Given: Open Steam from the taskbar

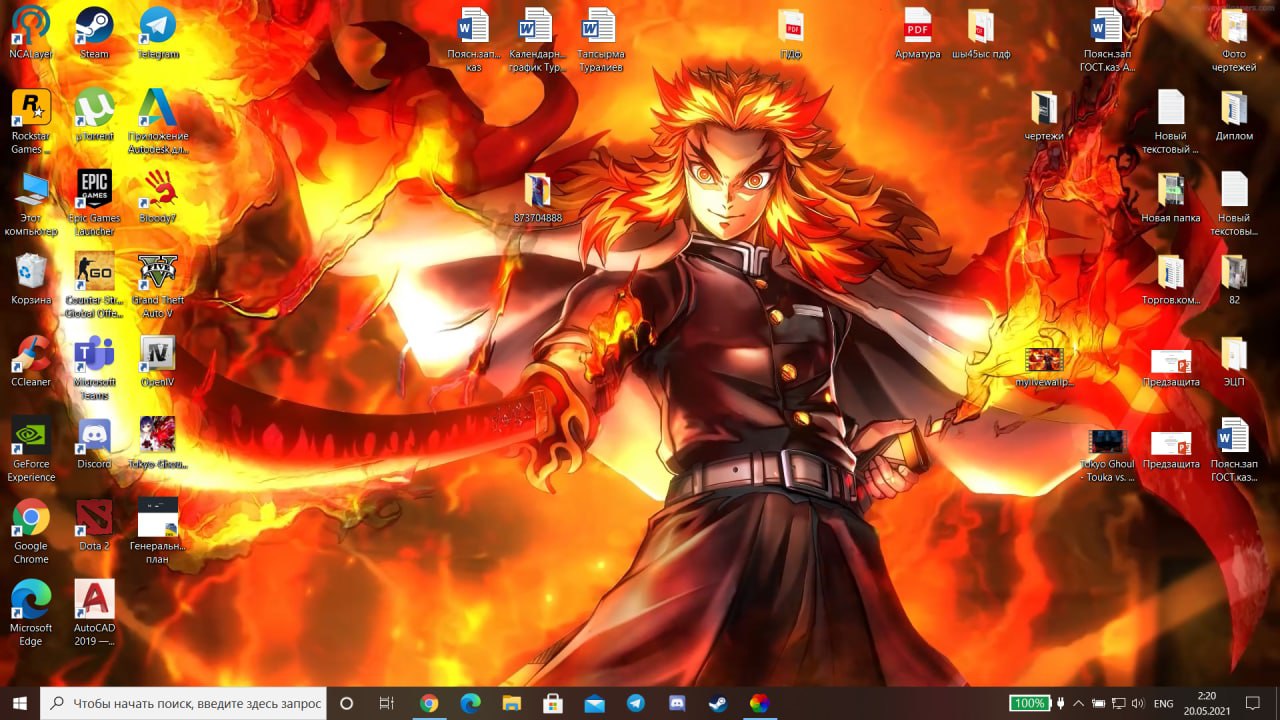Looking at the screenshot, I should tap(718, 703).
